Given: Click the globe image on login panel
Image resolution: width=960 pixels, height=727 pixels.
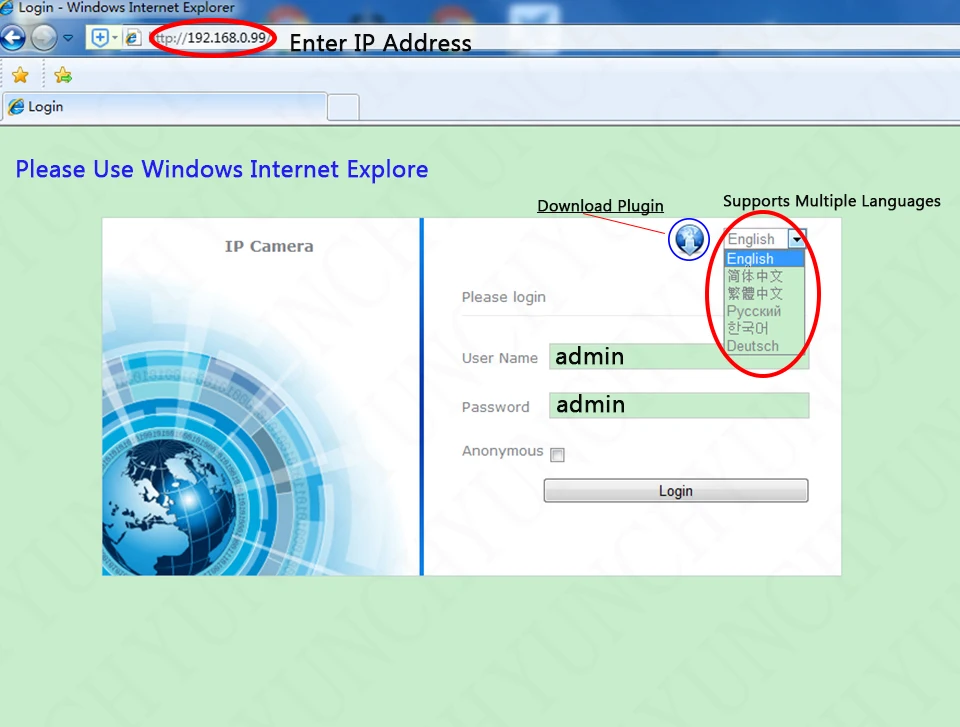Looking at the screenshot, I should tap(168, 507).
